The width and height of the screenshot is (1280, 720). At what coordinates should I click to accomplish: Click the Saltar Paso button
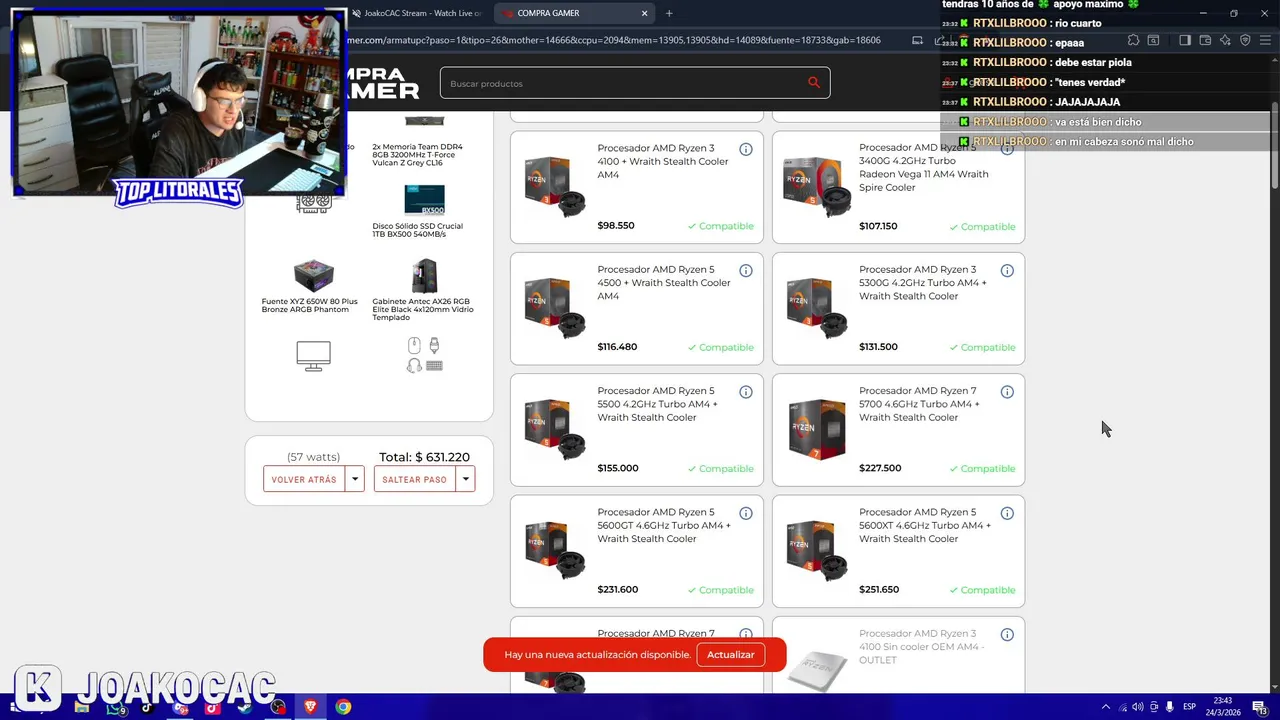(415, 479)
